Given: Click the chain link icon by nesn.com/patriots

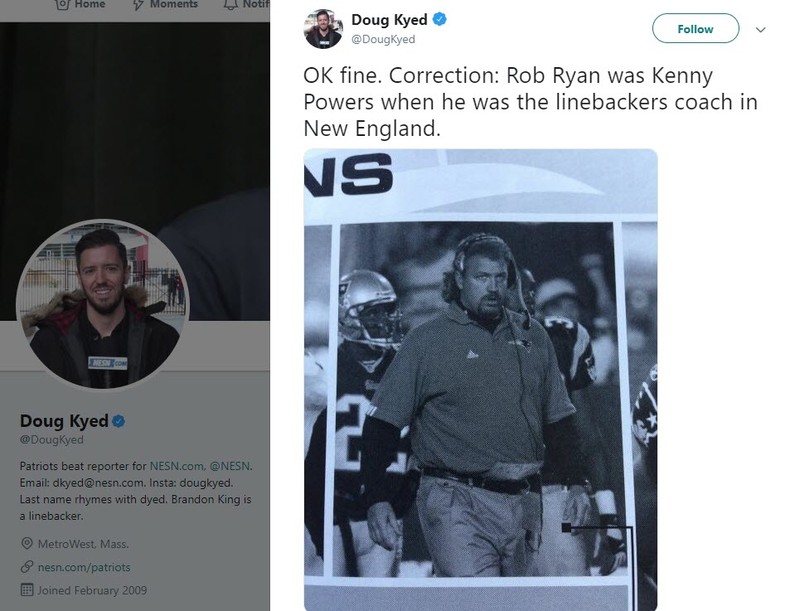Looking at the screenshot, I should tap(27, 567).
